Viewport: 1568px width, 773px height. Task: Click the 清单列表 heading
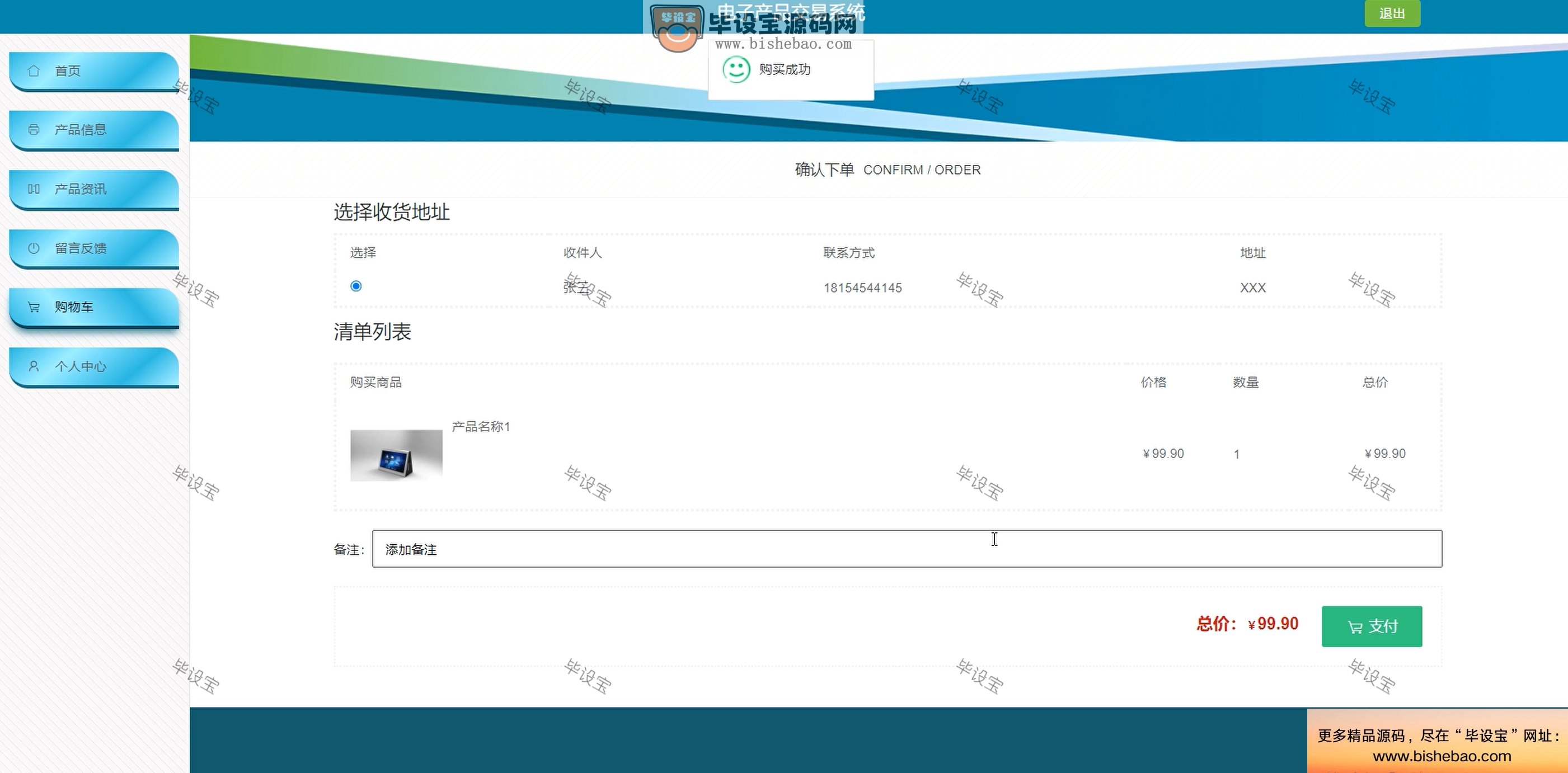click(373, 332)
